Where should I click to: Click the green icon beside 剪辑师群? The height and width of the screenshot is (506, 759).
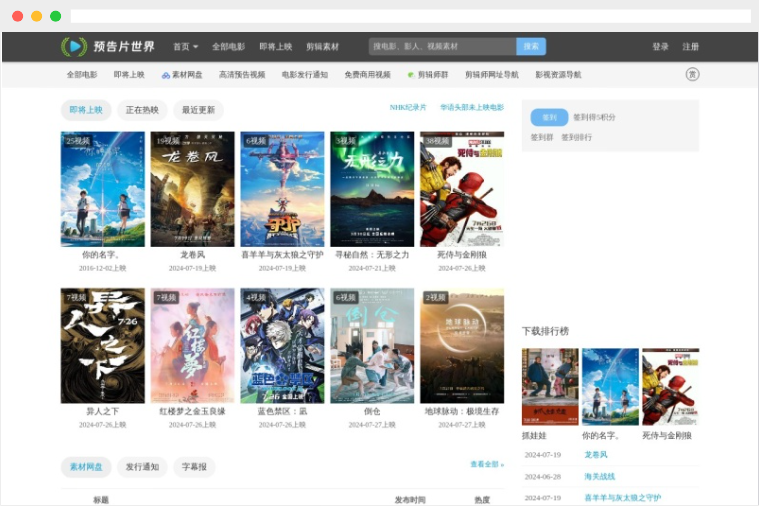[410, 75]
